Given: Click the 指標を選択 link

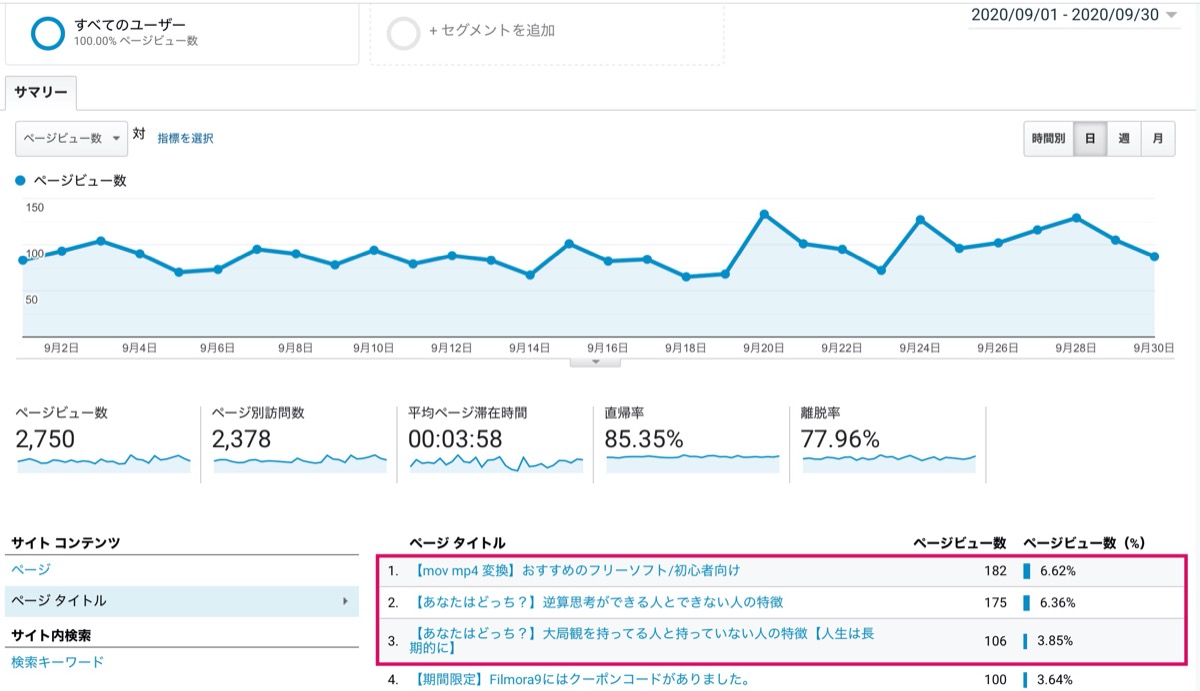Looking at the screenshot, I should 185,139.
